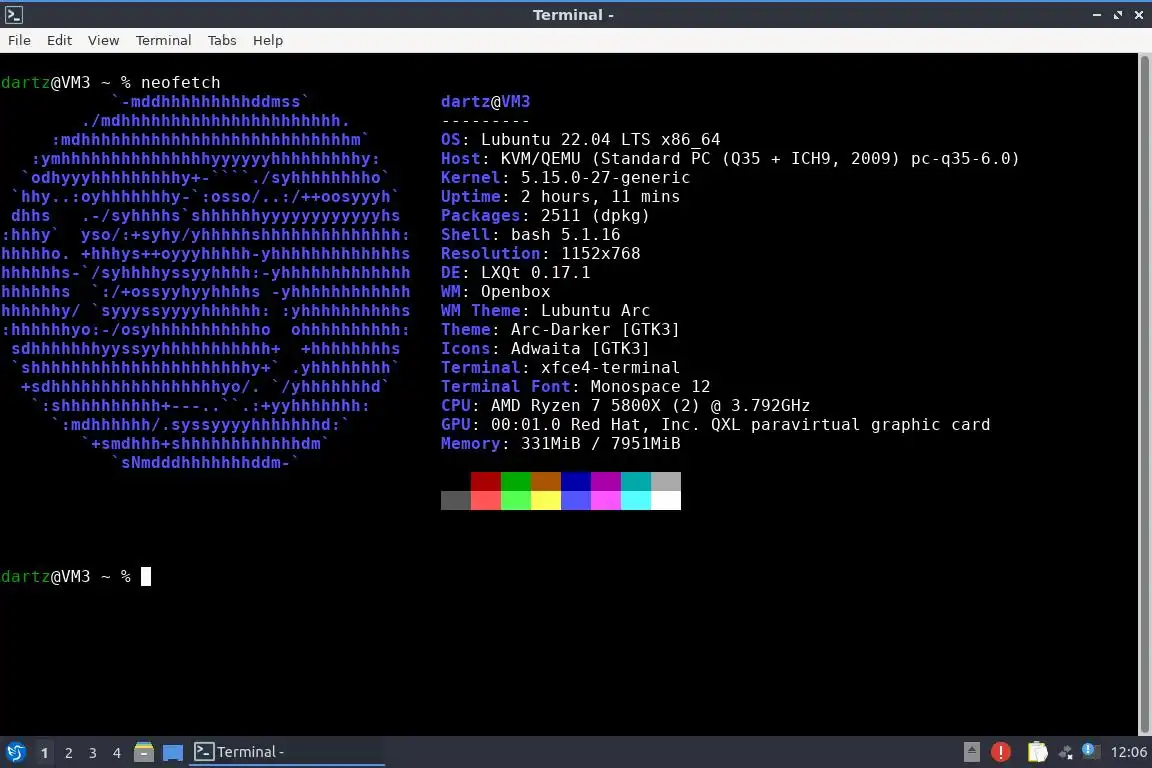This screenshot has height=768, width=1152.
Task: Click the 'Packages: 2511 (dpkg)' line
Action: [x=545, y=216]
